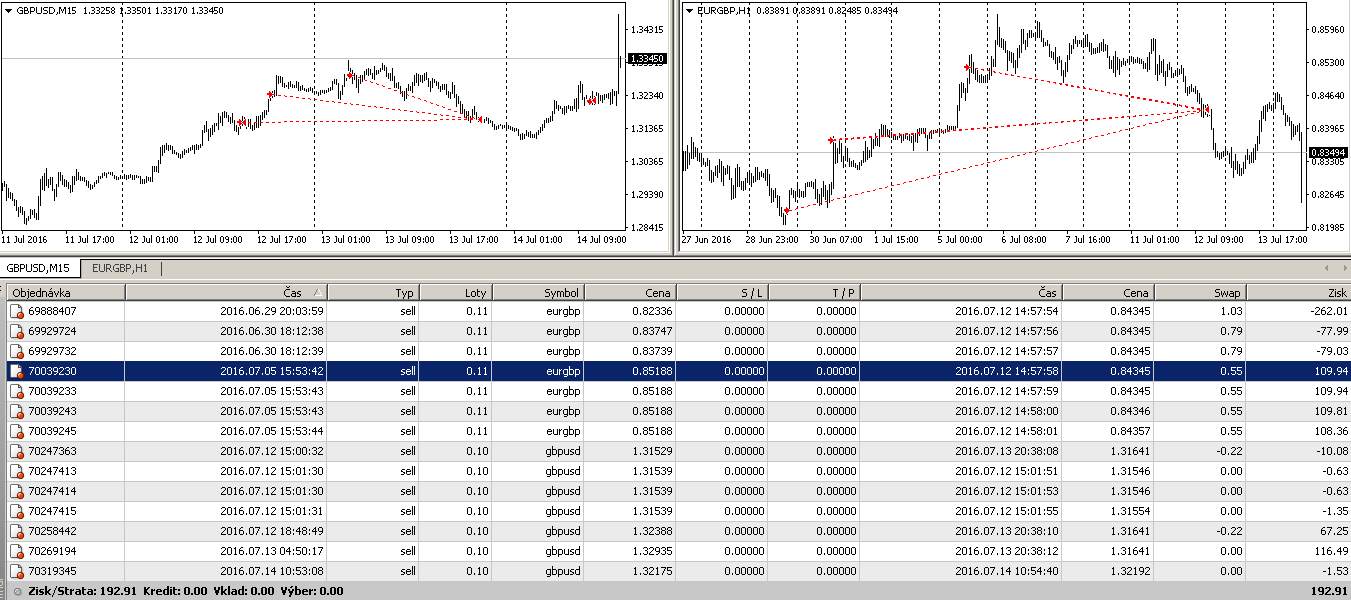Viewport: 1351px width, 600px height.
Task: Sort by the Čas header showing sort arrow
Action: [x=226, y=292]
